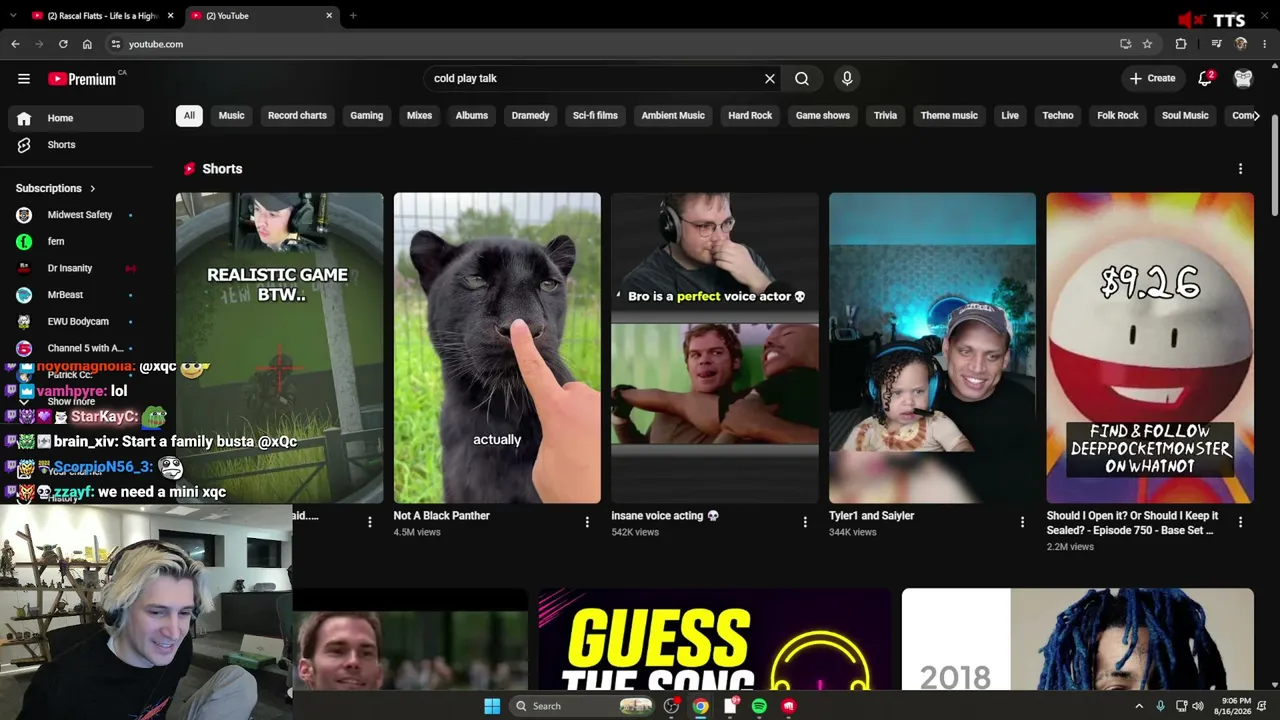1280x720 pixels.
Task: Bookmark this page with the star
Action: 1147,44
